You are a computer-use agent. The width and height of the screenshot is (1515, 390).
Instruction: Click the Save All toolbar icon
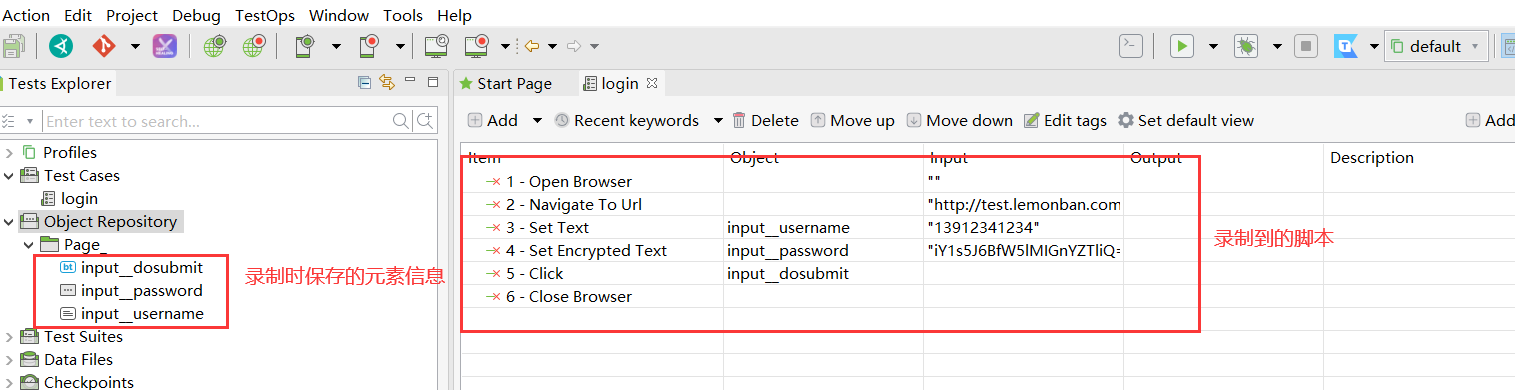13,46
